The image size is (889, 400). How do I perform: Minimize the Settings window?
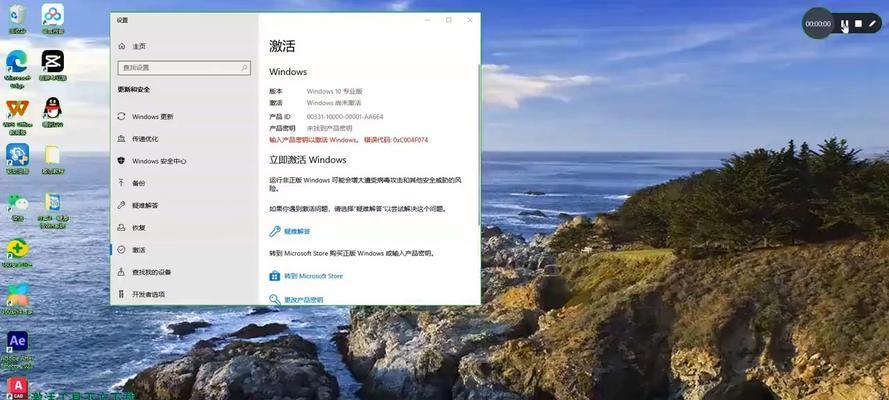427,20
